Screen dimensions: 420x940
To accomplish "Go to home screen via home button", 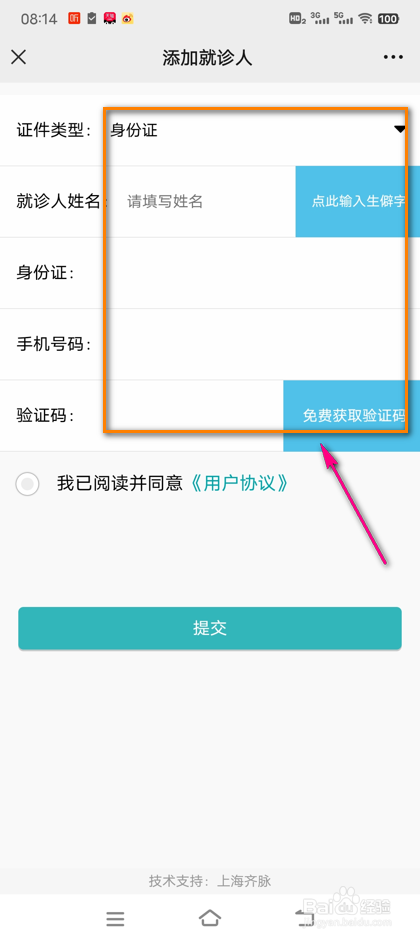I will [210, 918].
